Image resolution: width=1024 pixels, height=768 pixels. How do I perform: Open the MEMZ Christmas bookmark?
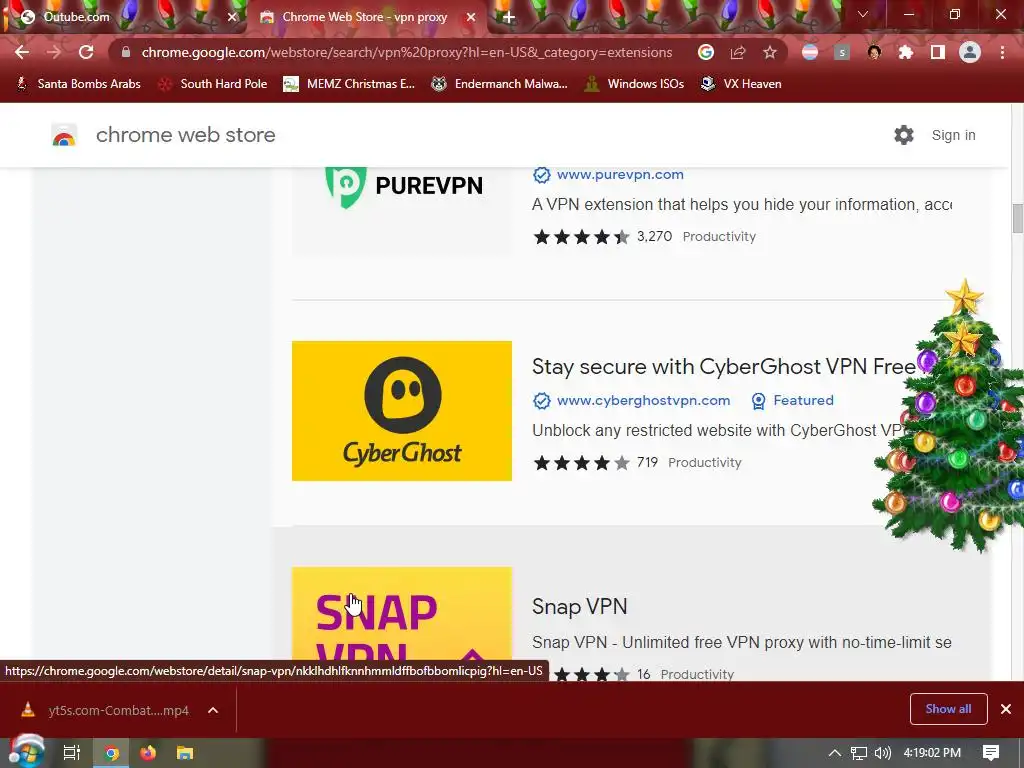point(349,84)
